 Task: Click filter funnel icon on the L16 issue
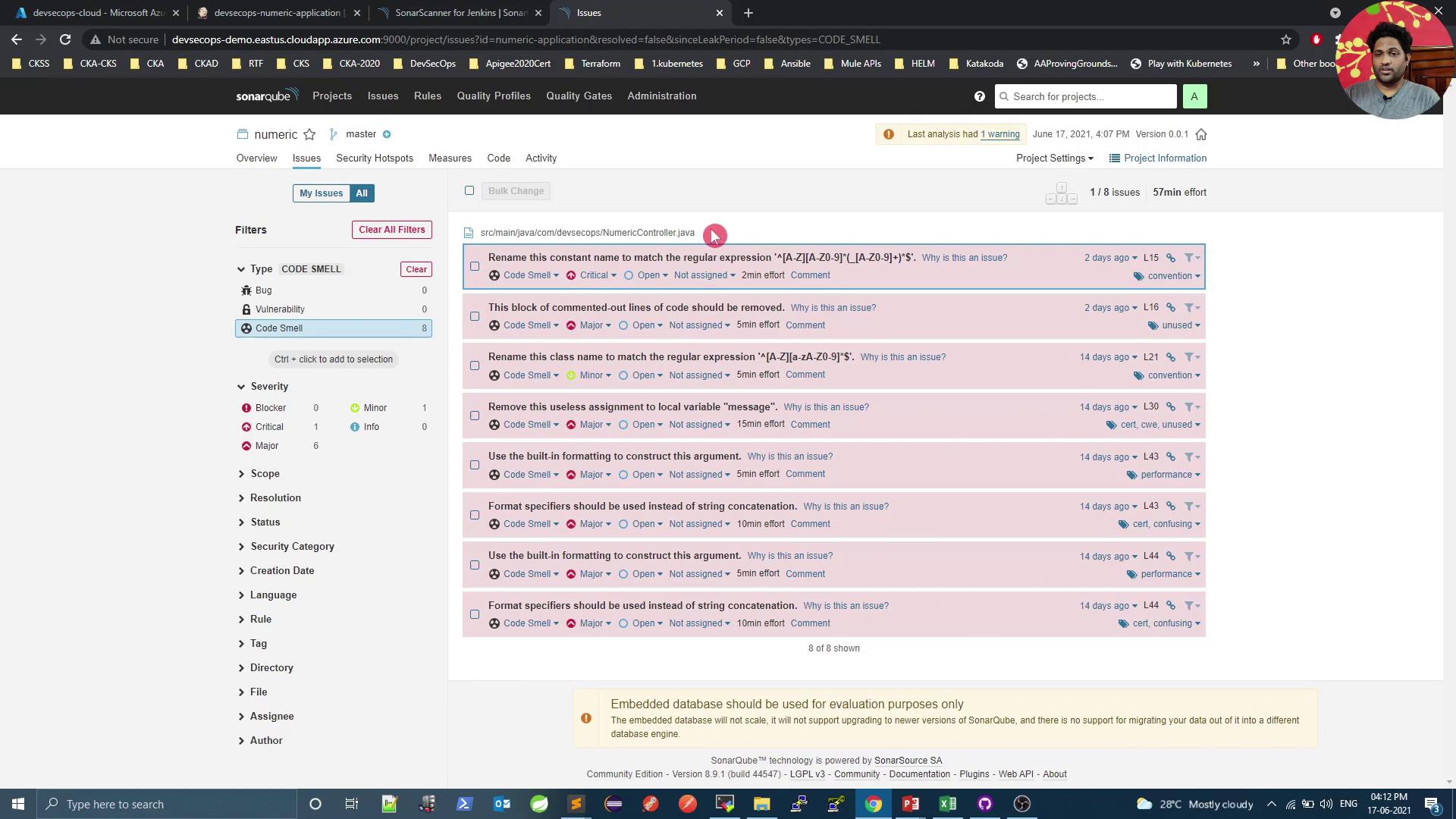[x=1190, y=308]
